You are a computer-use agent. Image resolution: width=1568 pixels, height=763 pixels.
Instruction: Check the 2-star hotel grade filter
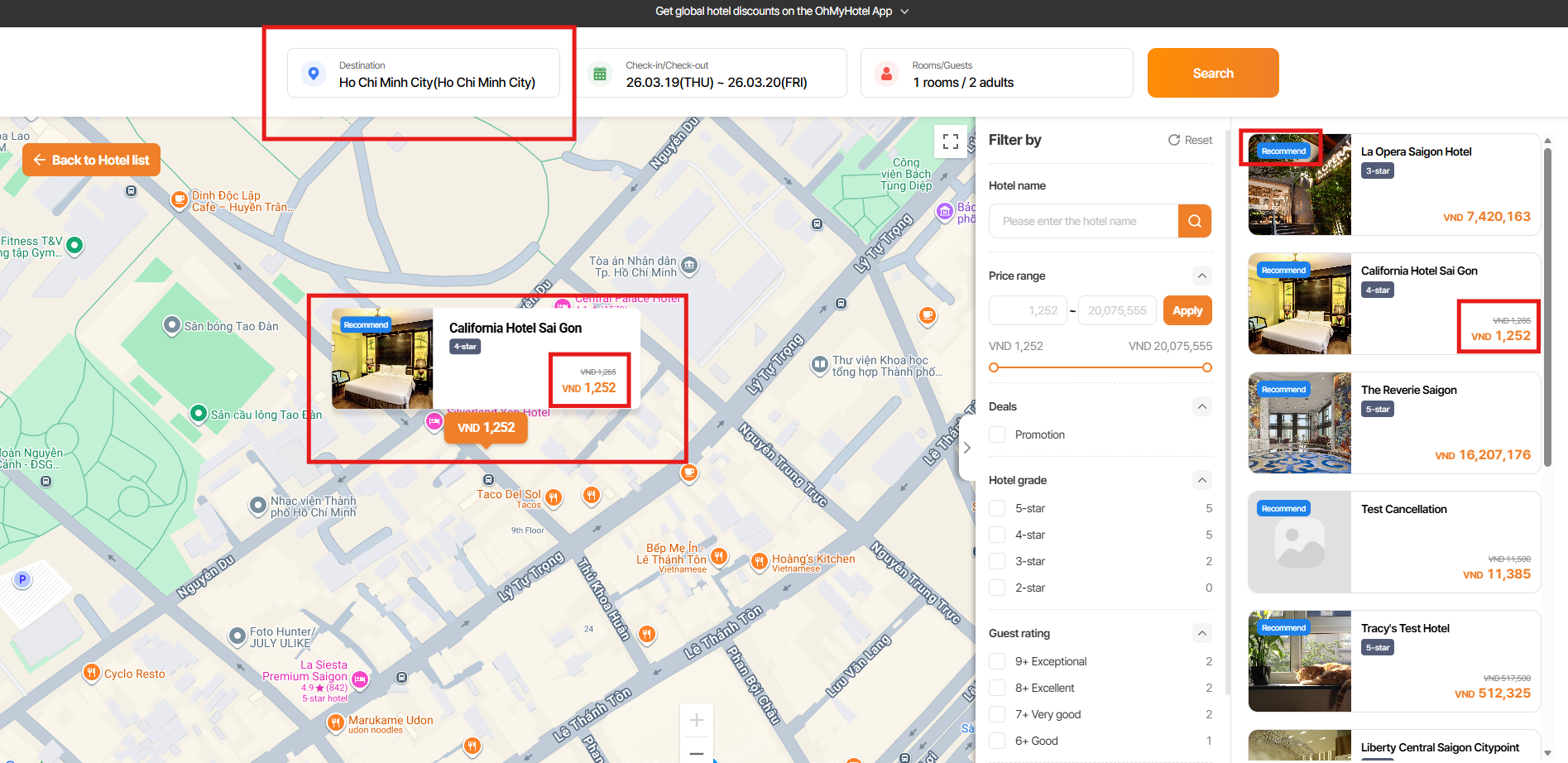tap(997, 588)
